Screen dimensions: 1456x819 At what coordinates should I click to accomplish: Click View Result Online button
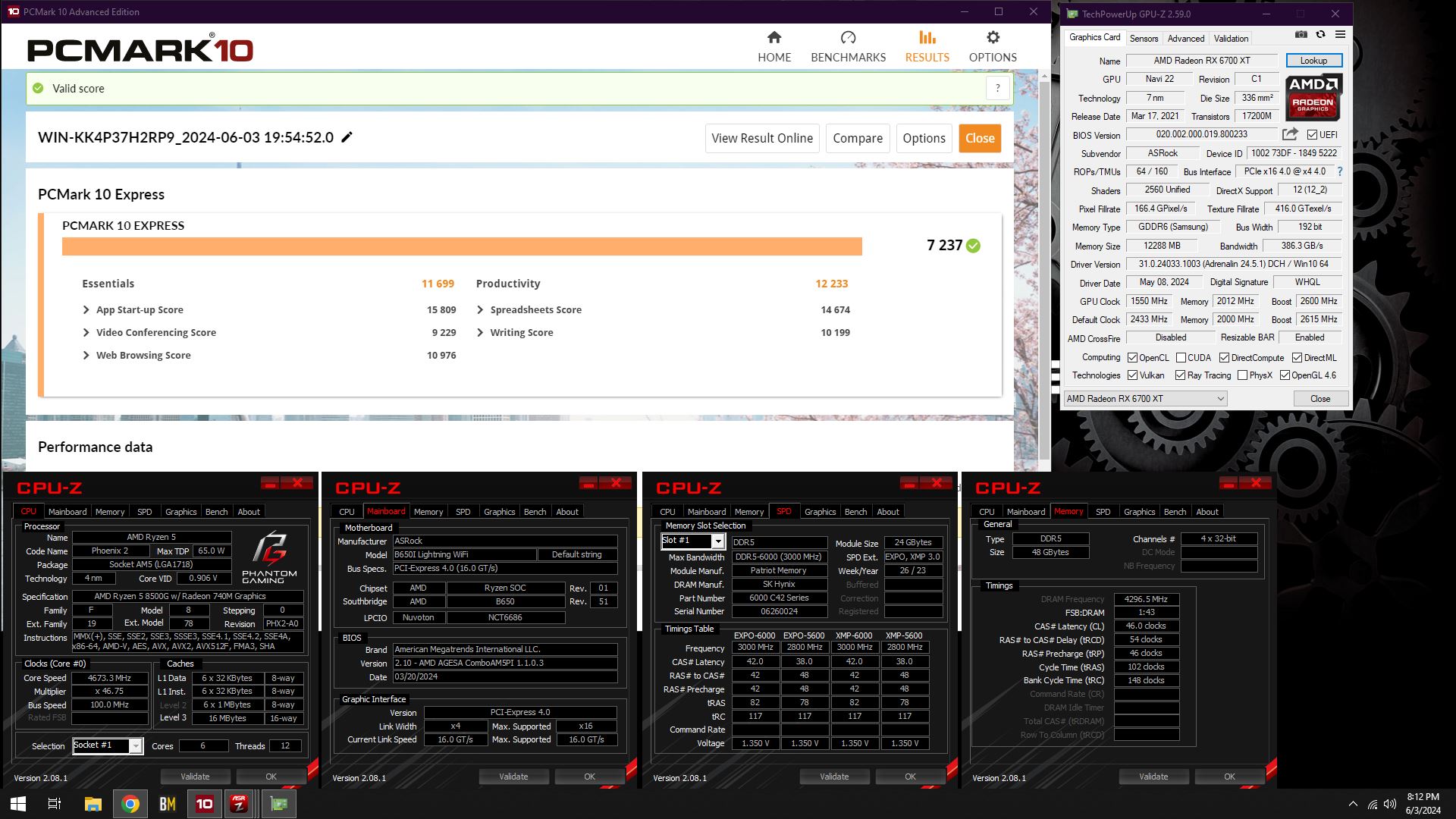coord(762,138)
